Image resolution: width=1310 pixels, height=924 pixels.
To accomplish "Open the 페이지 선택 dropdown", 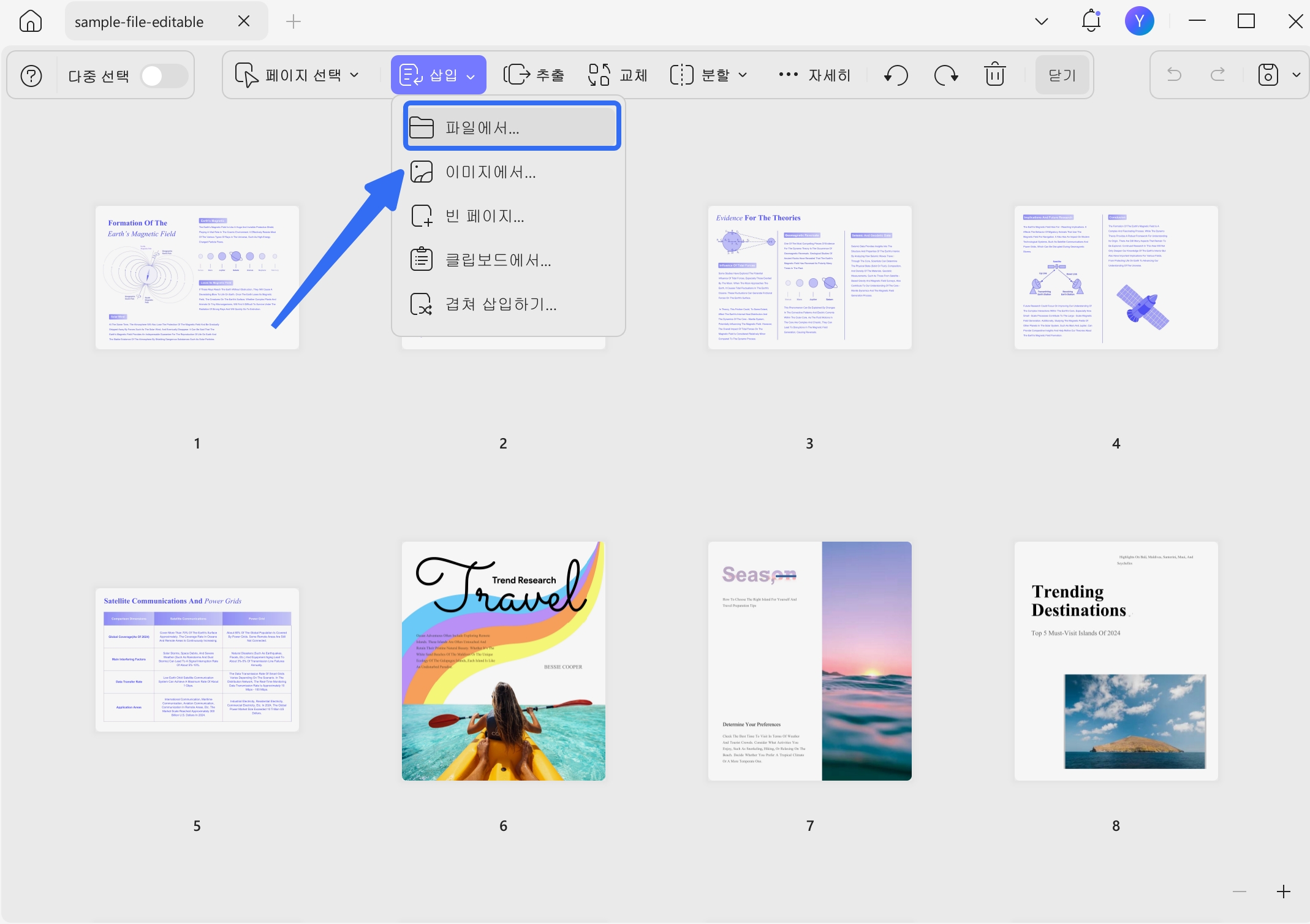I will pyautogui.click(x=298, y=75).
